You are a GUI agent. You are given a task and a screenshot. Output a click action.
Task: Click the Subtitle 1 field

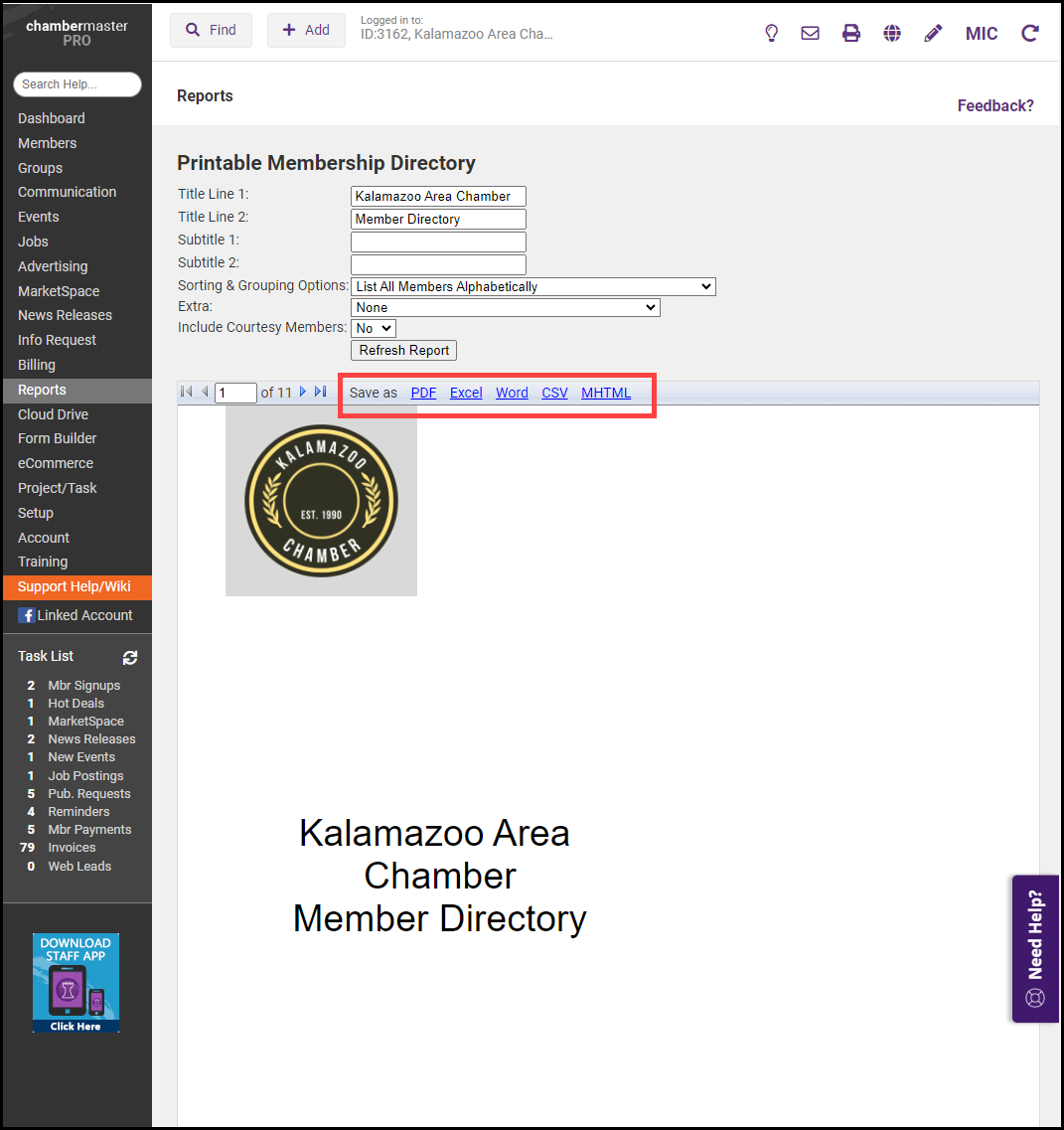point(438,242)
